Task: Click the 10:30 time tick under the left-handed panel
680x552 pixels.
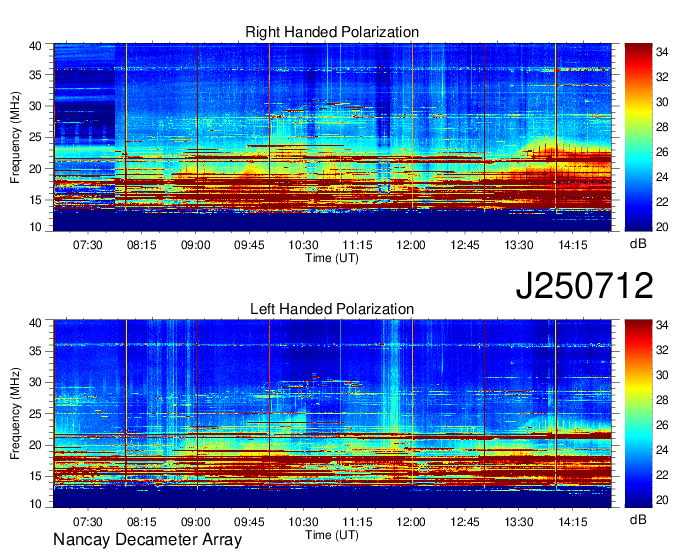Action: 303,522
